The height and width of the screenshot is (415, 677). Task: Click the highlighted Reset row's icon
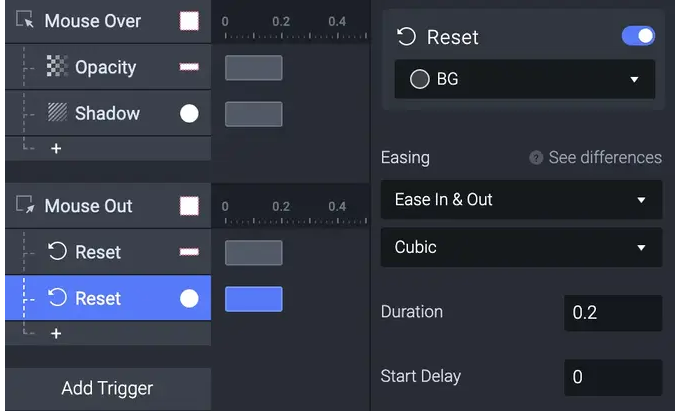coord(57,298)
